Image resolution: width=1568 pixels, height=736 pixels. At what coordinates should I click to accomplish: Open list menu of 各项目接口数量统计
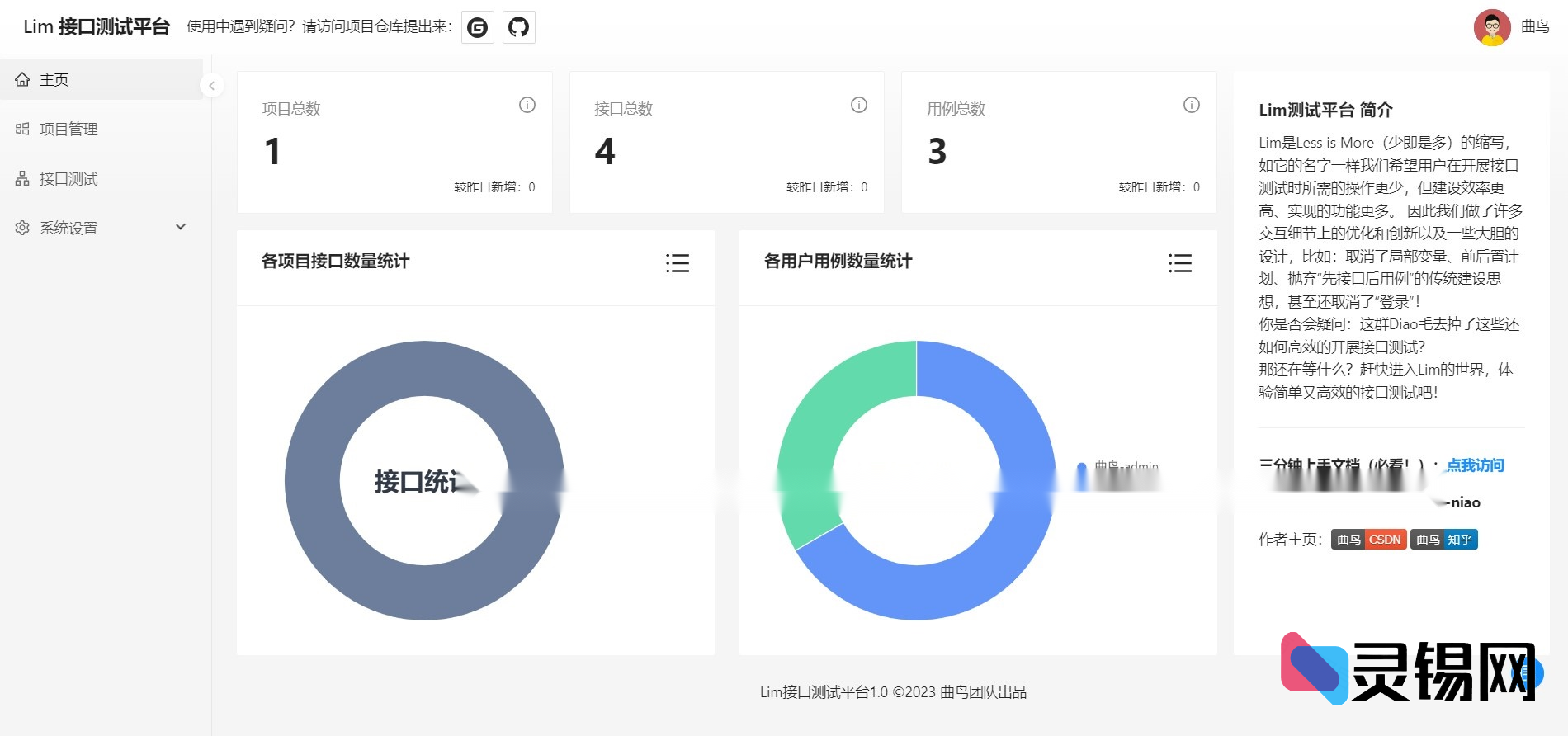click(678, 263)
